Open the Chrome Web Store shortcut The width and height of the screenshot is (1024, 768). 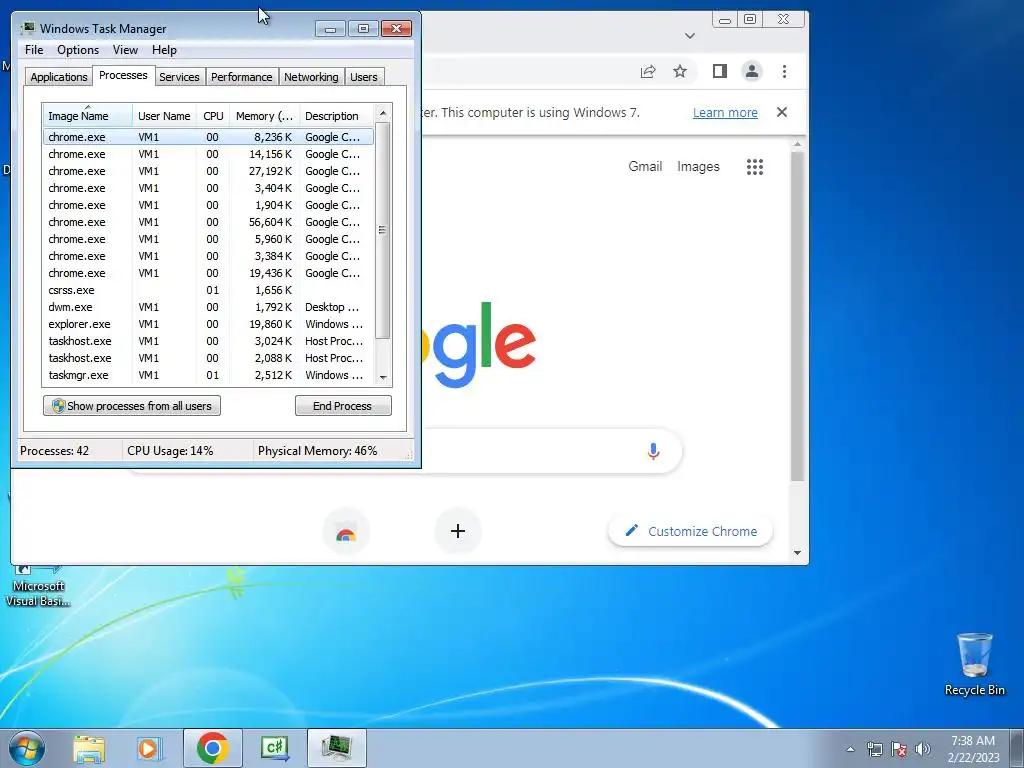pyautogui.click(x=346, y=531)
